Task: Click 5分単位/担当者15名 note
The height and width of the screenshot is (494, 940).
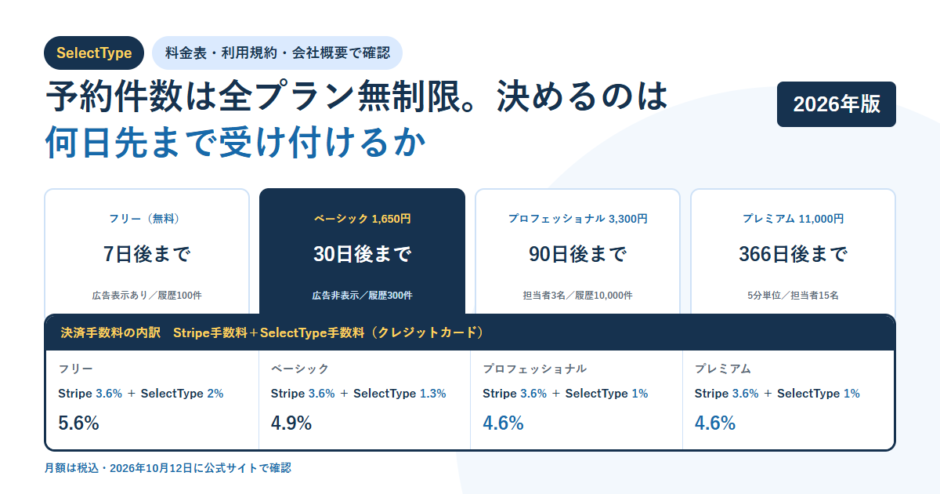Action: (793, 295)
